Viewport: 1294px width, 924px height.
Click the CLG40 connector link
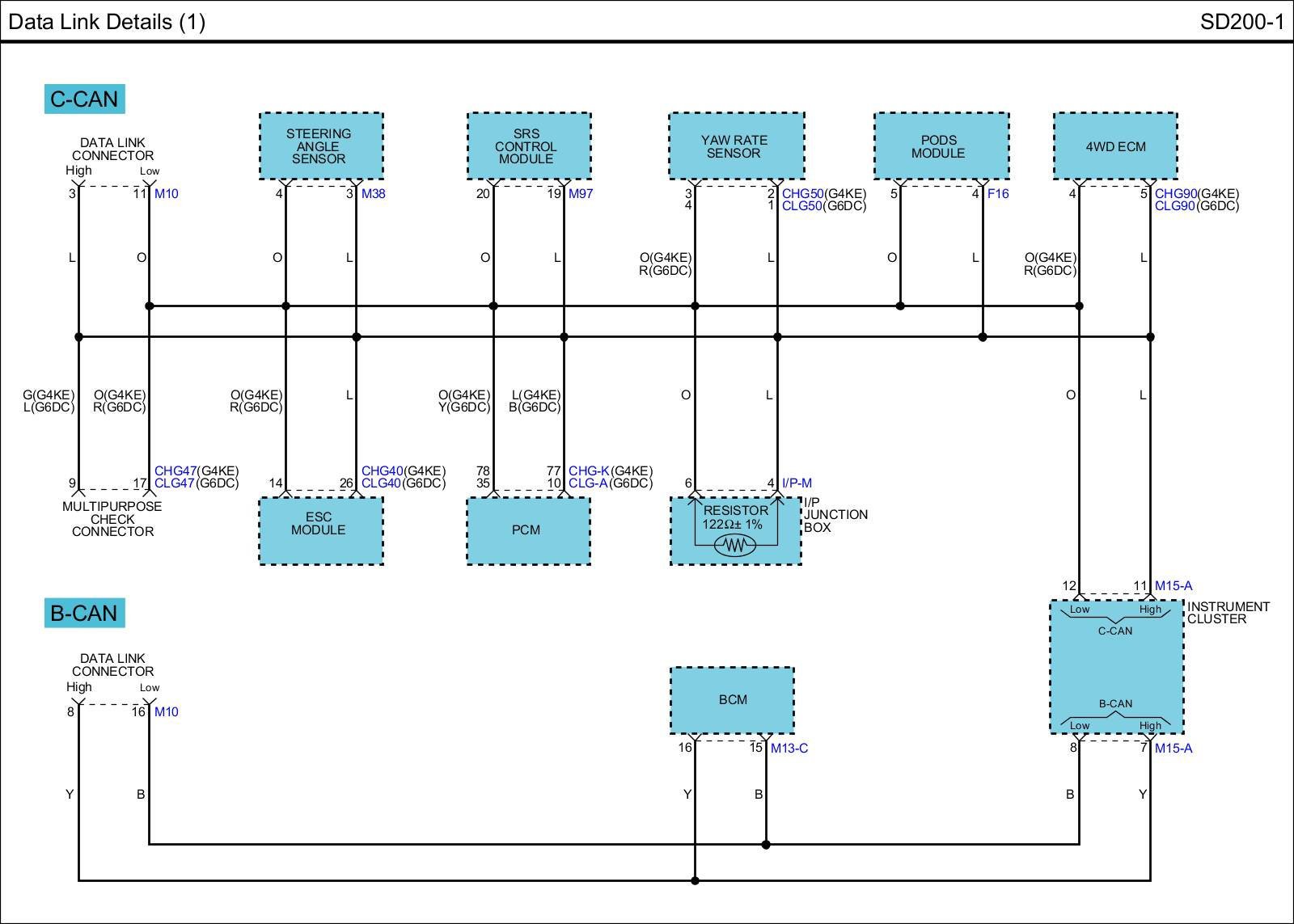pos(382,483)
